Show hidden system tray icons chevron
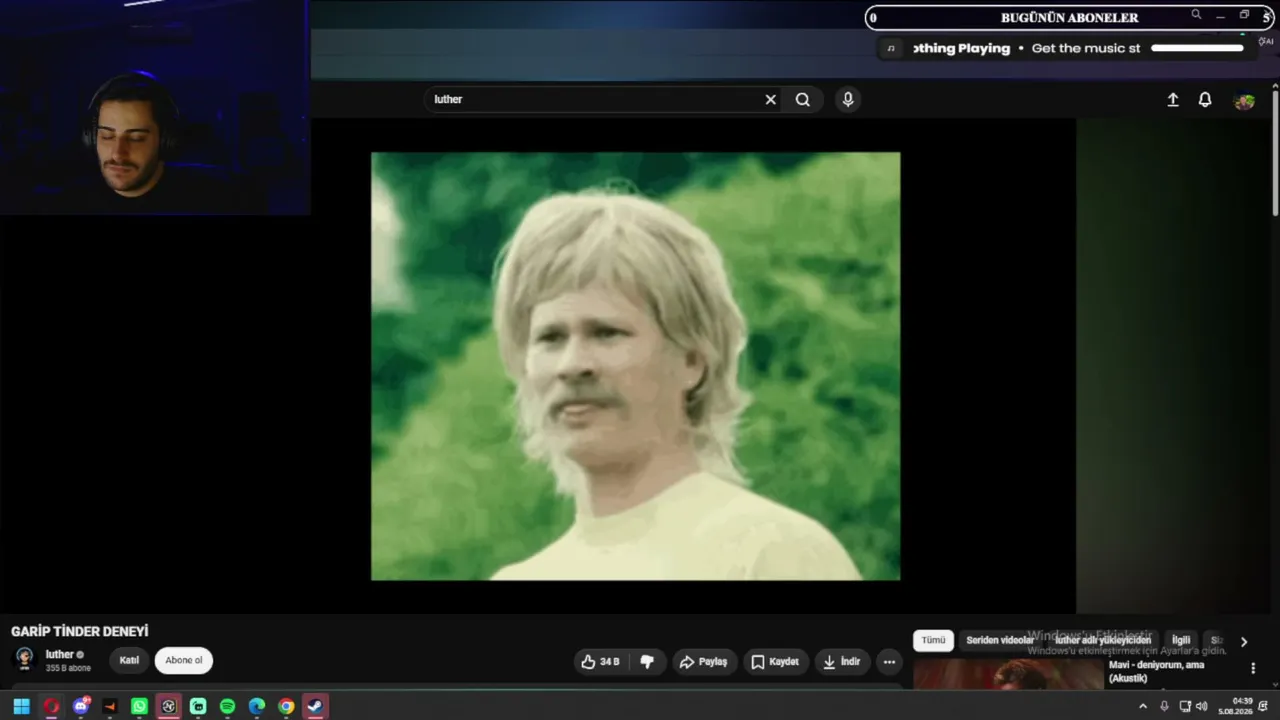 1143,706
